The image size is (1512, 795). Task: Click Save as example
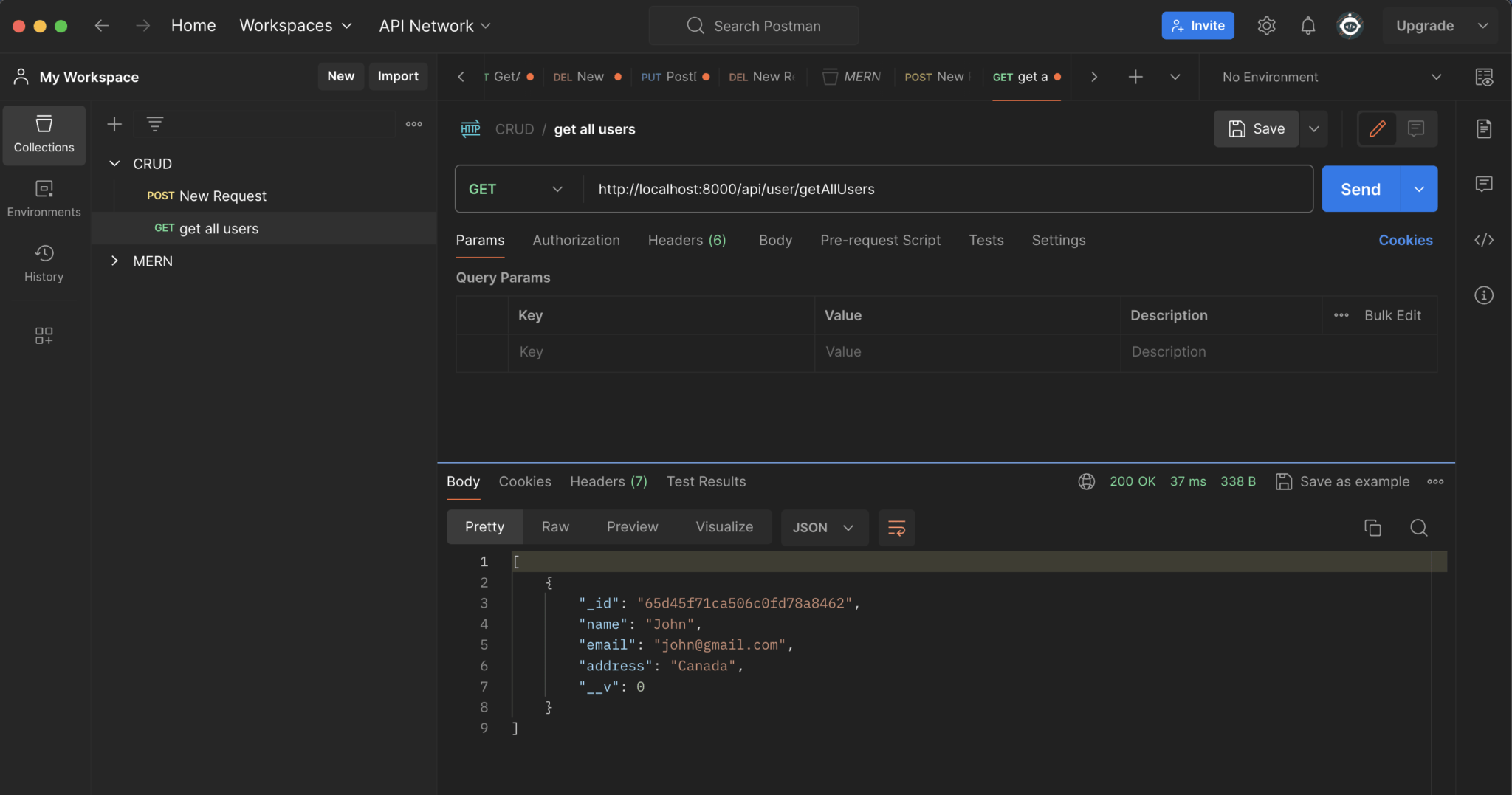click(1343, 481)
